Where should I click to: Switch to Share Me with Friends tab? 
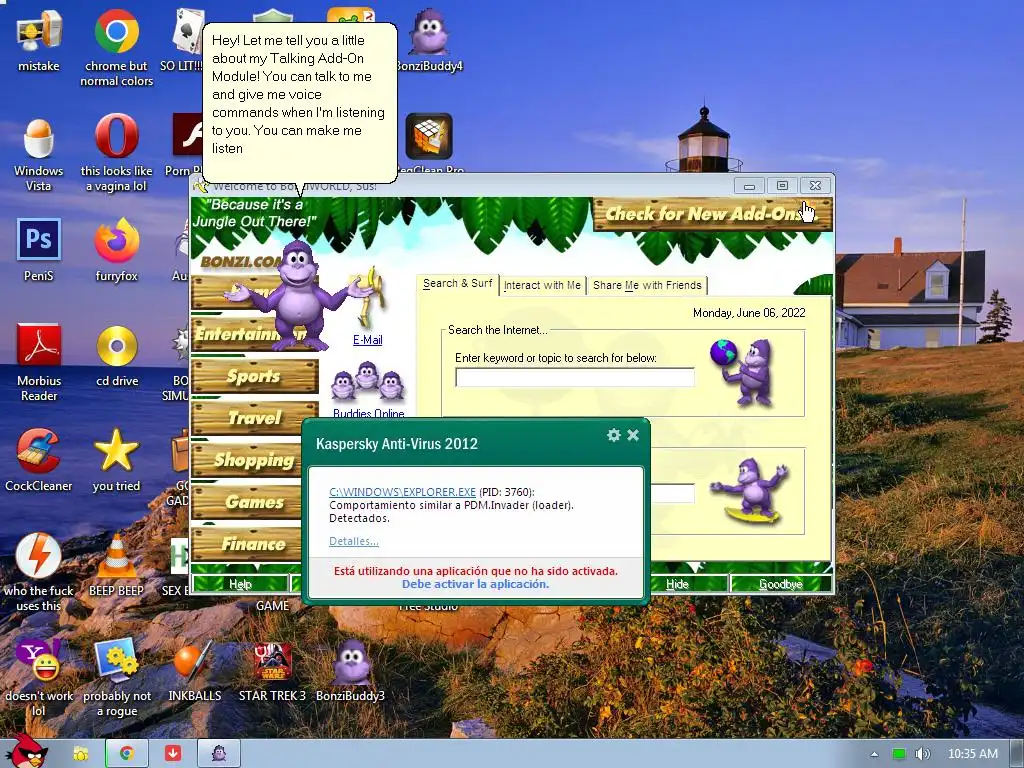pyautogui.click(x=647, y=285)
